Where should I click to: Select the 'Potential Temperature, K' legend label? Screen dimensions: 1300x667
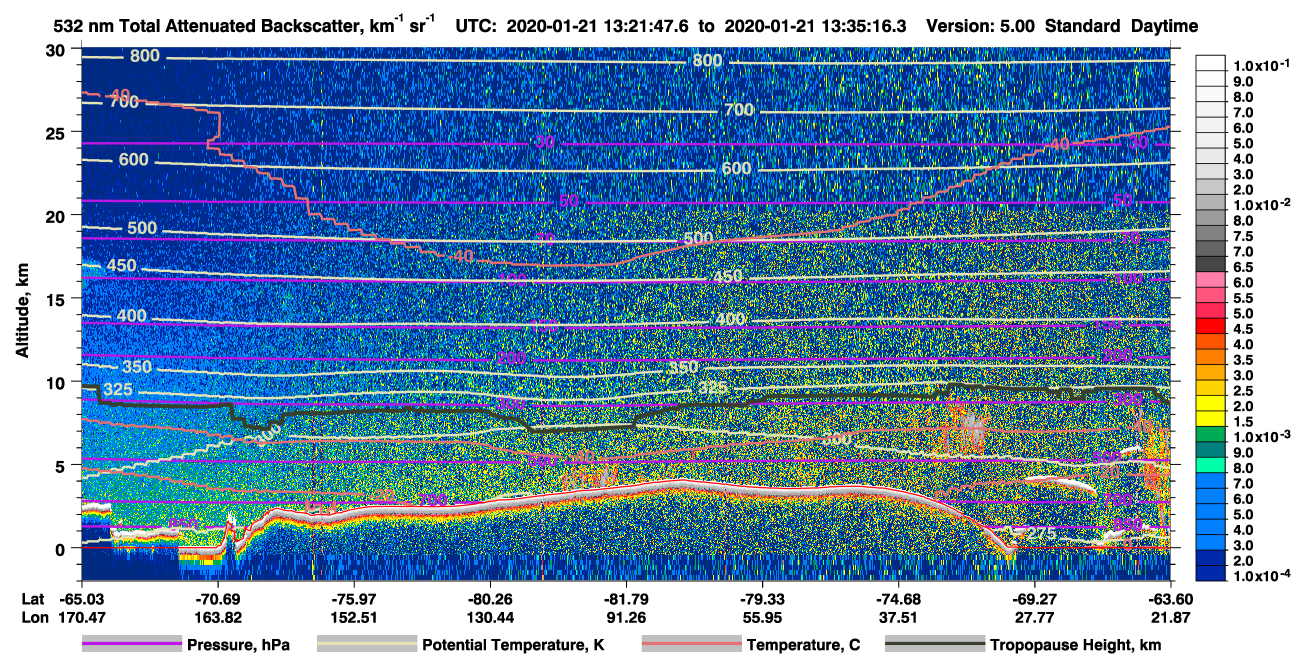point(513,646)
